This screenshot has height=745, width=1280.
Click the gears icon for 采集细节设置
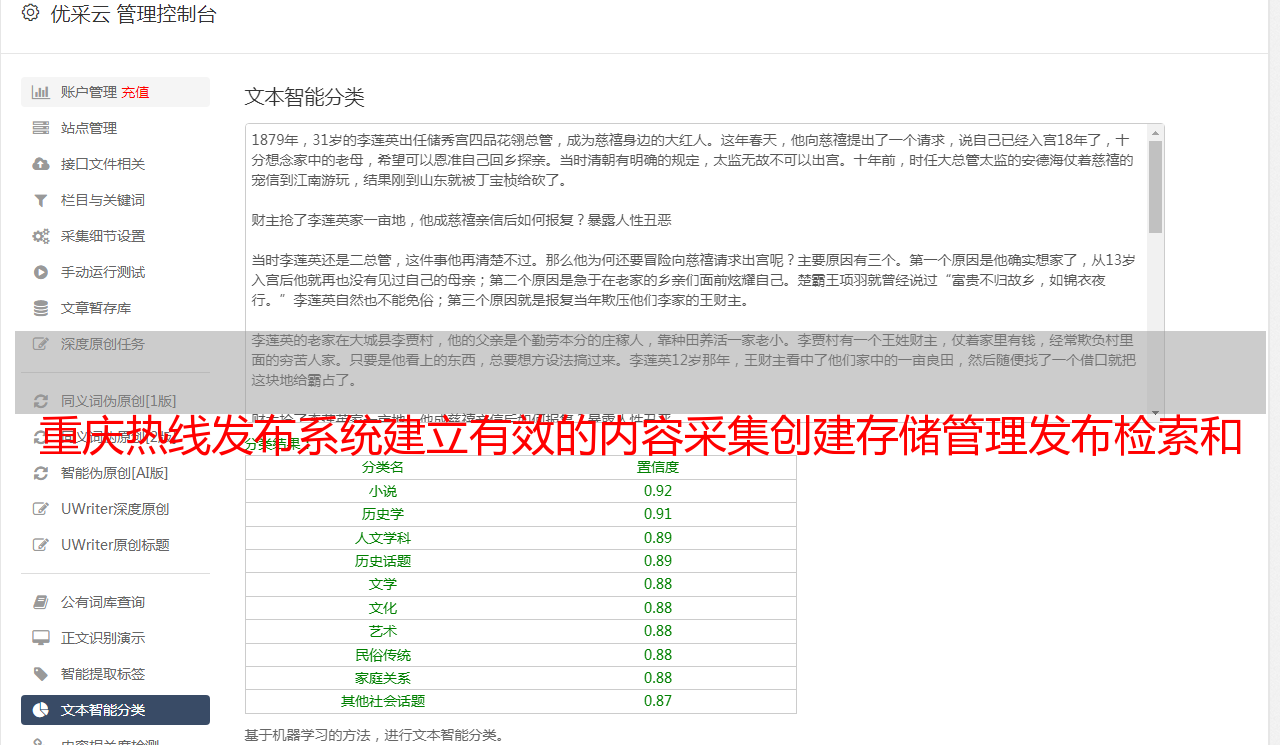(41, 236)
